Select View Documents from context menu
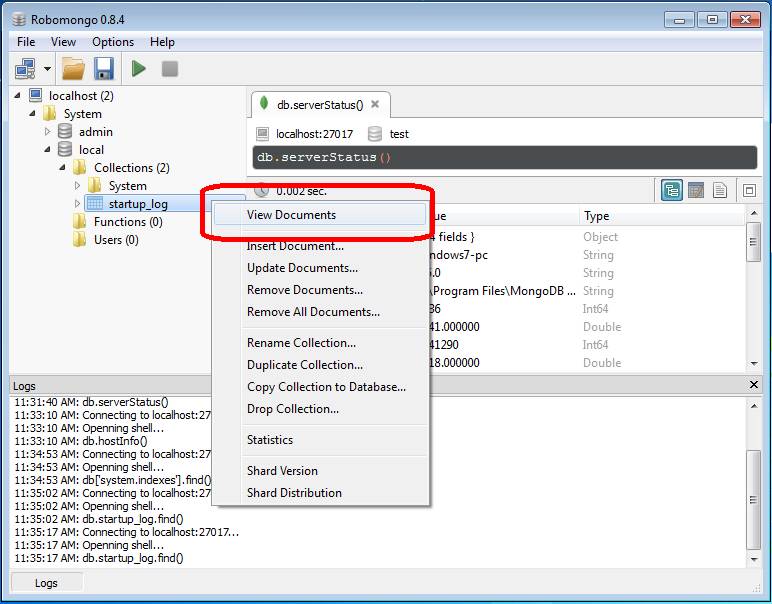The image size is (772, 604). (x=291, y=215)
